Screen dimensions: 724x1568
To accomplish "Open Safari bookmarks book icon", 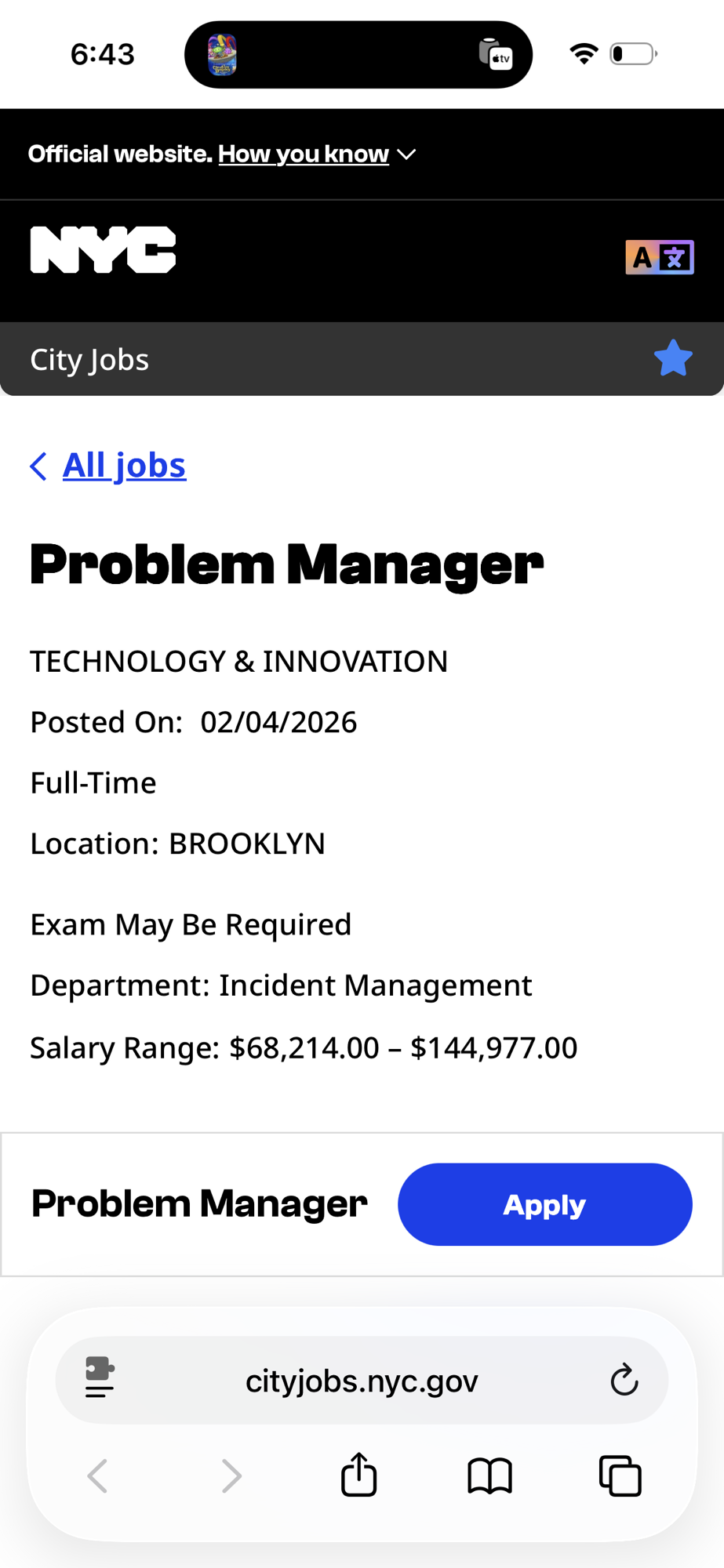I will click(490, 1476).
